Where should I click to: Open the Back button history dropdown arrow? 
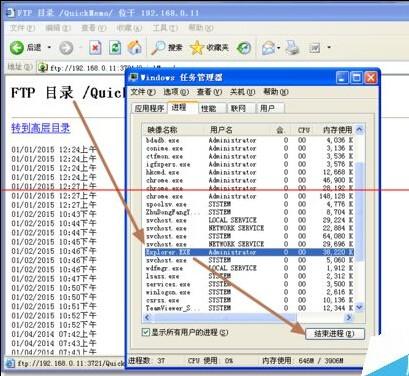(49, 48)
